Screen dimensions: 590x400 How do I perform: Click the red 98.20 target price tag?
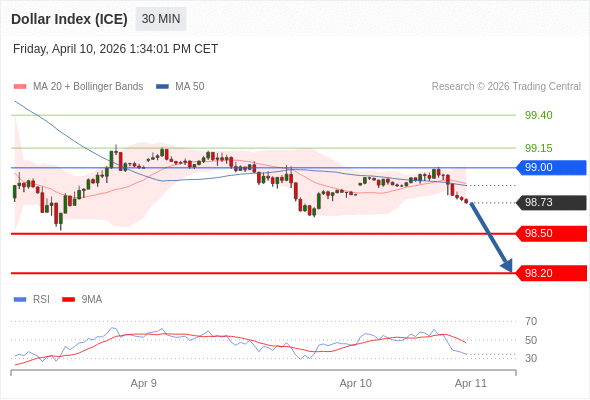pos(551,273)
